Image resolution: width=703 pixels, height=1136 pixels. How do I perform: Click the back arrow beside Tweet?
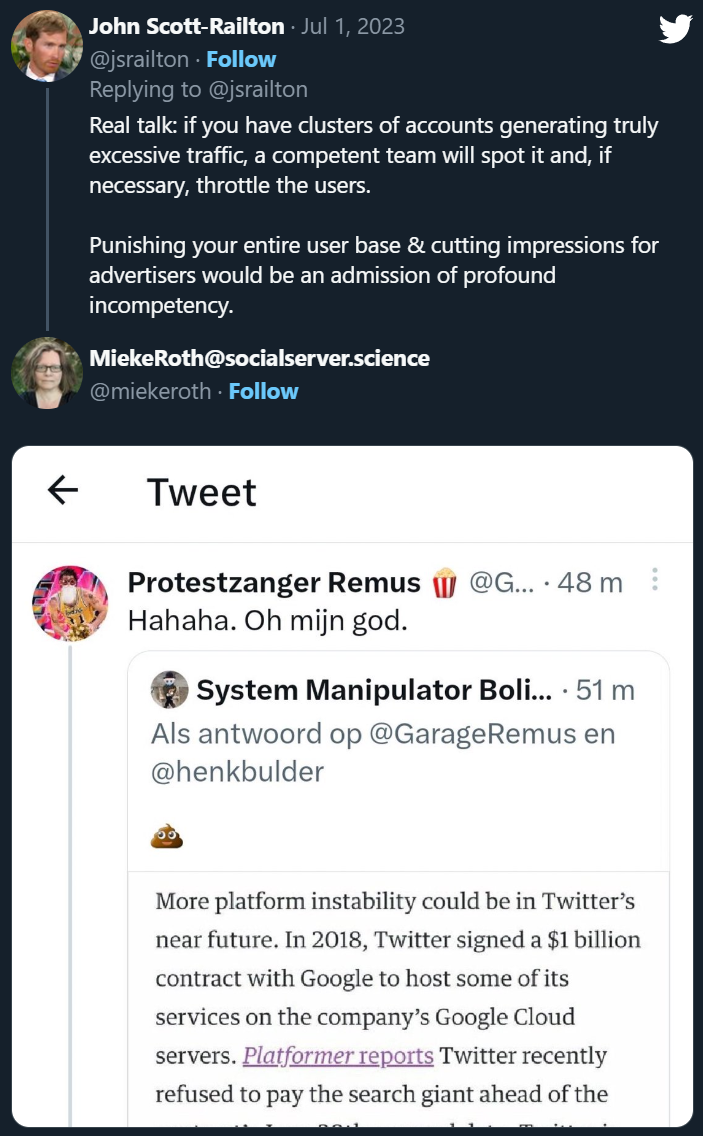point(63,490)
